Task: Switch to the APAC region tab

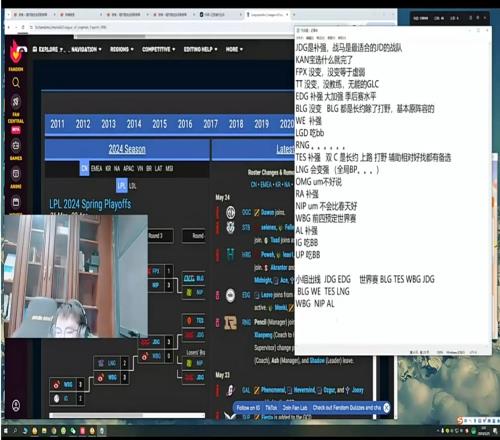Action: 128,168
